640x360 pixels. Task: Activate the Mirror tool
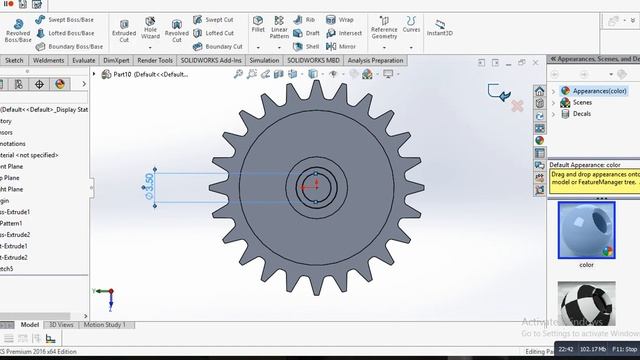coord(341,47)
